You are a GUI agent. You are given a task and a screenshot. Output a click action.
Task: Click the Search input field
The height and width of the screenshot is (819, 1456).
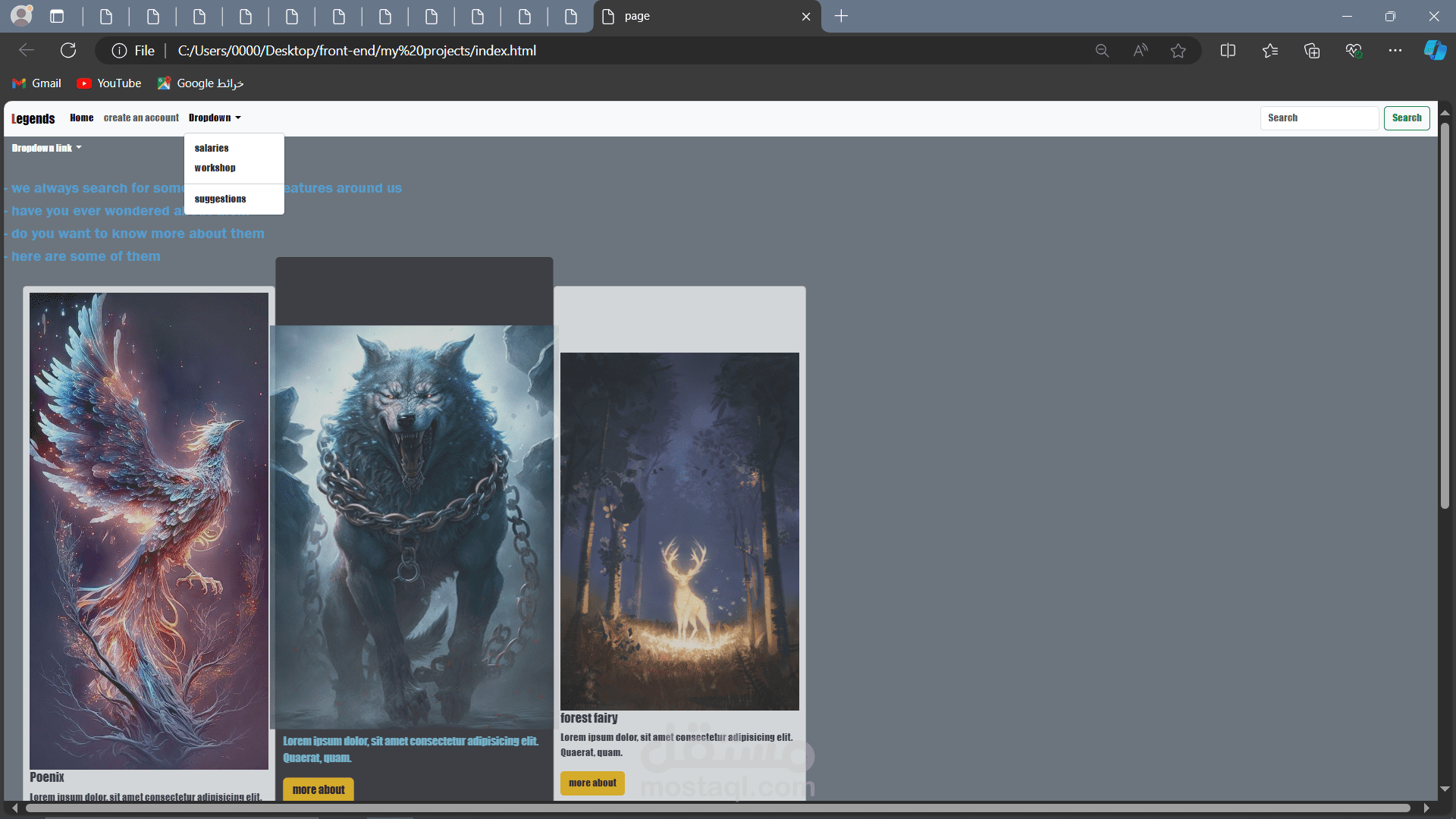[1320, 117]
